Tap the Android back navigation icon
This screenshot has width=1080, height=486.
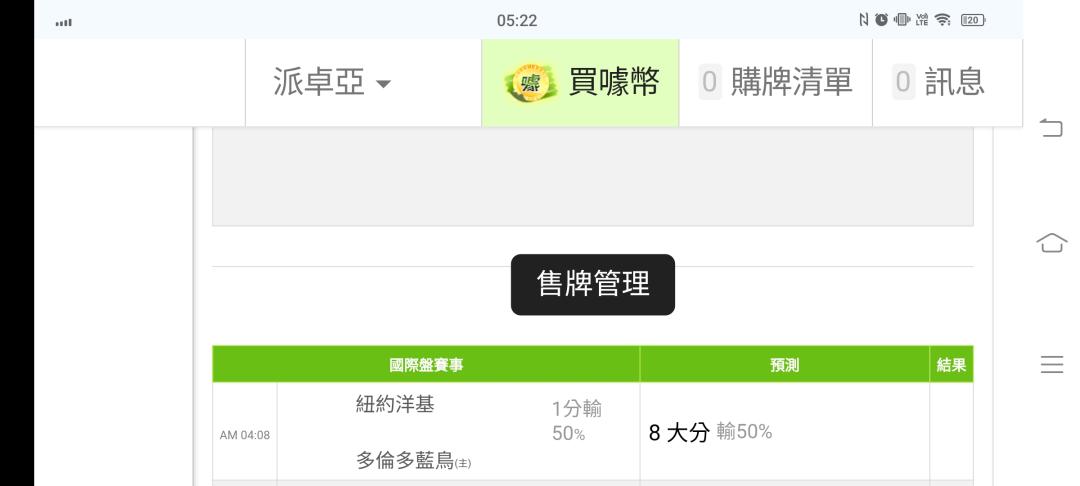[1051, 127]
